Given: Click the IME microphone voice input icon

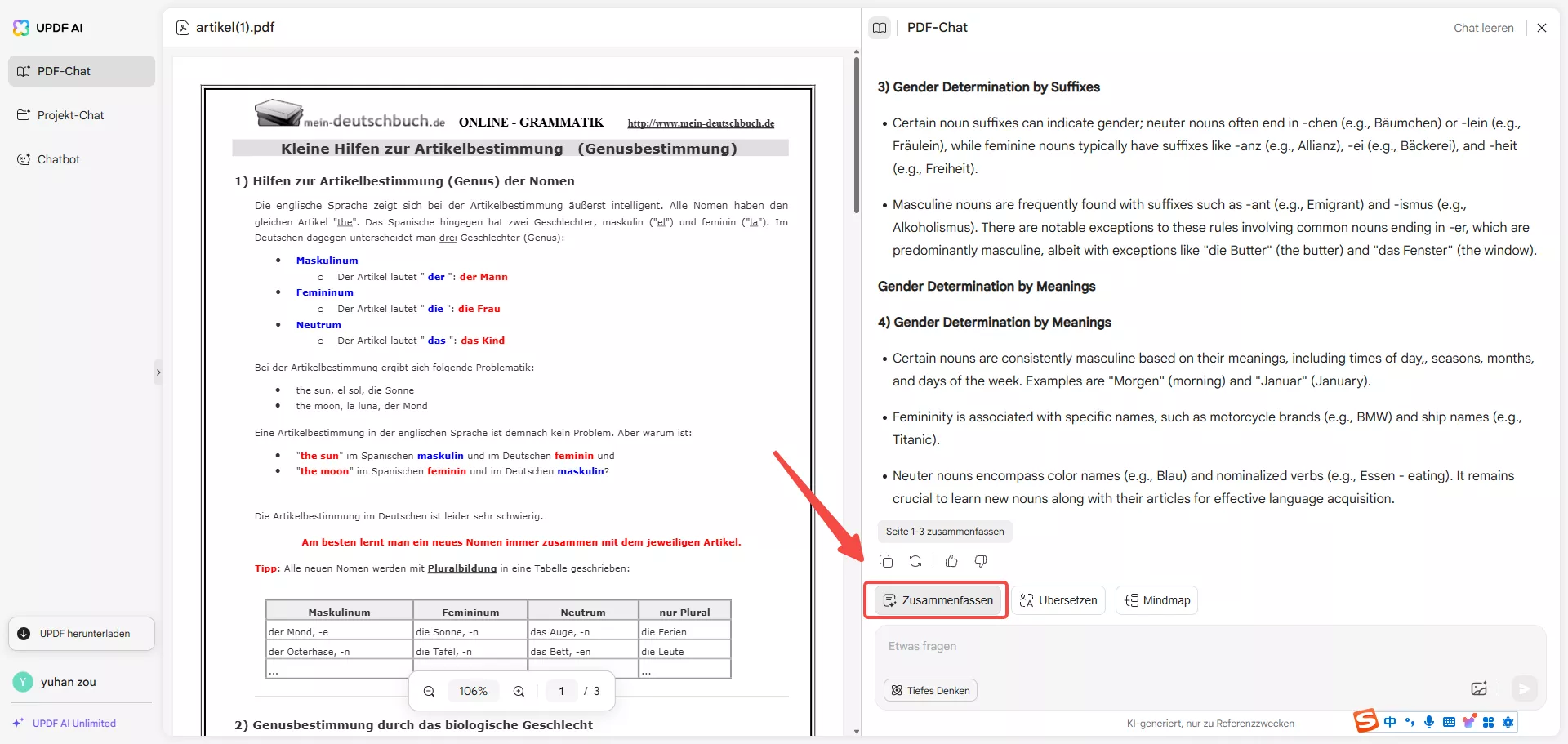Looking at the screenshot, I should (x=1429, y=722).
